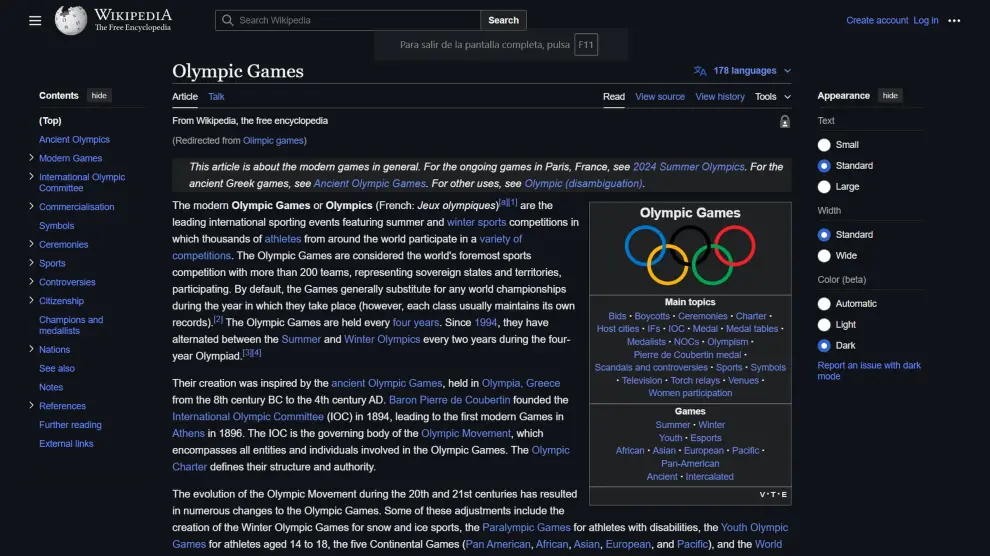Select the Wide width option
990x556 pixels.
click(x=824, y=255)
